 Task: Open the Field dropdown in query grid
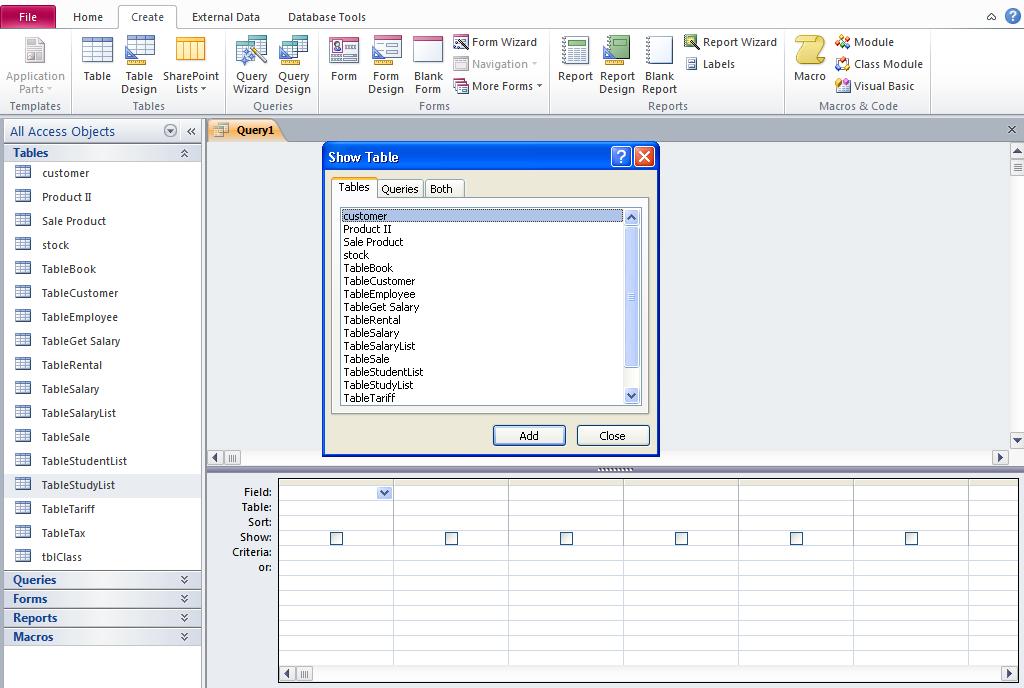click(385, 493)
